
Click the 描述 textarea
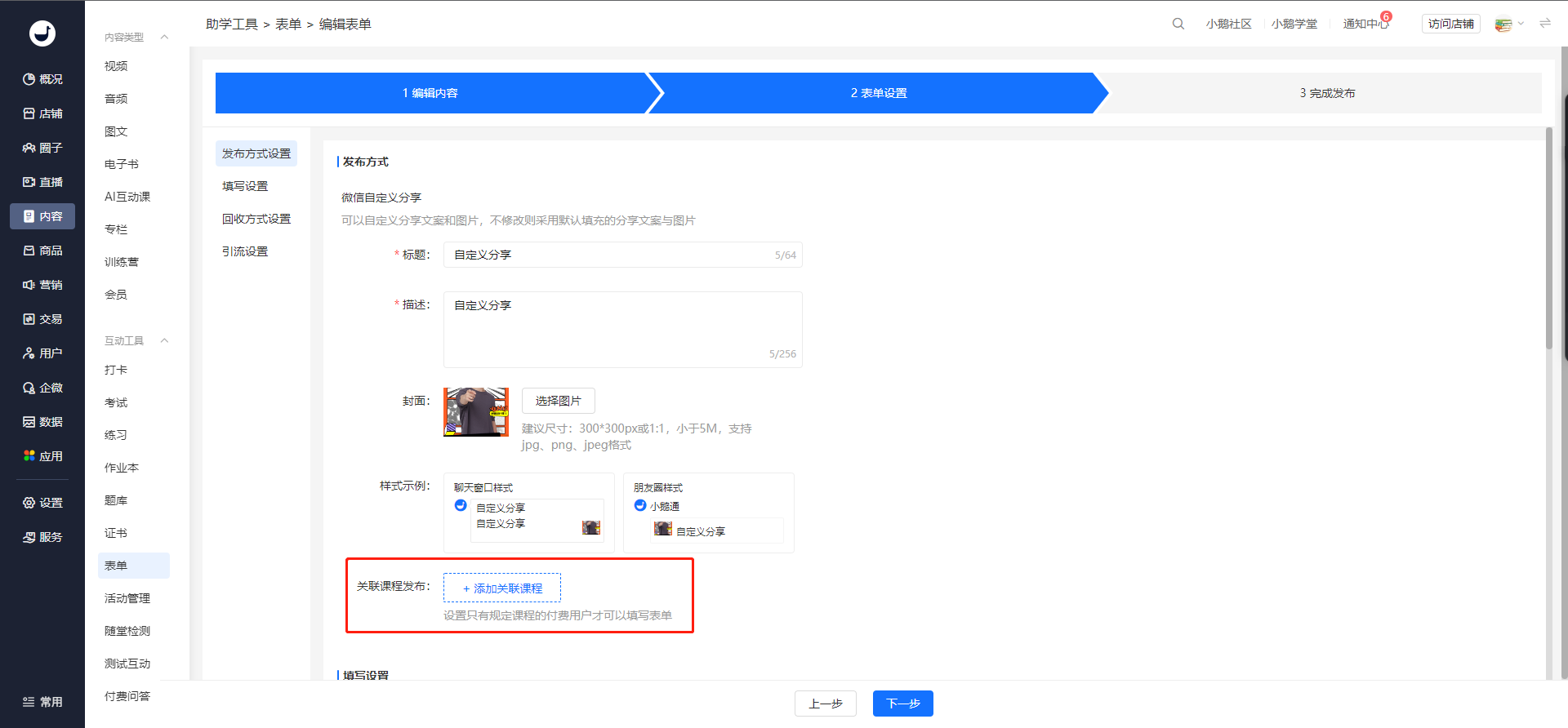tap(623, 330)
